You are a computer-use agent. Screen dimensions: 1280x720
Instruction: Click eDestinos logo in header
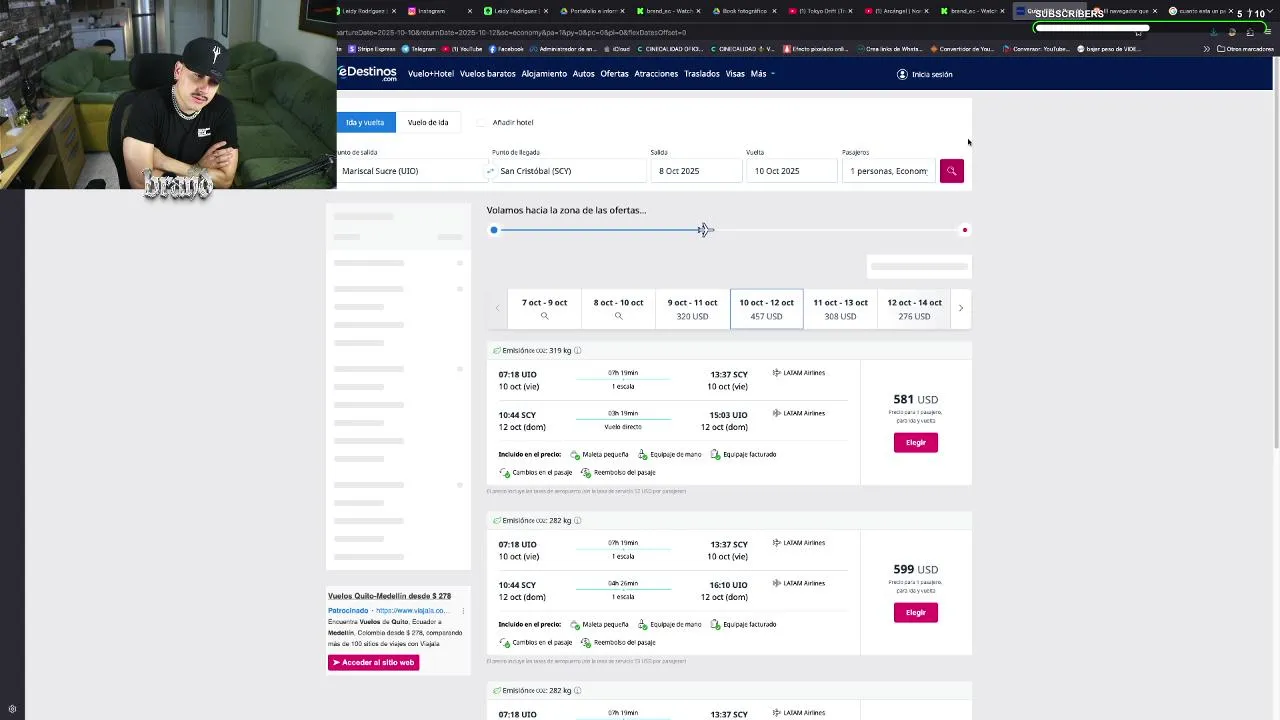point(367,73)
